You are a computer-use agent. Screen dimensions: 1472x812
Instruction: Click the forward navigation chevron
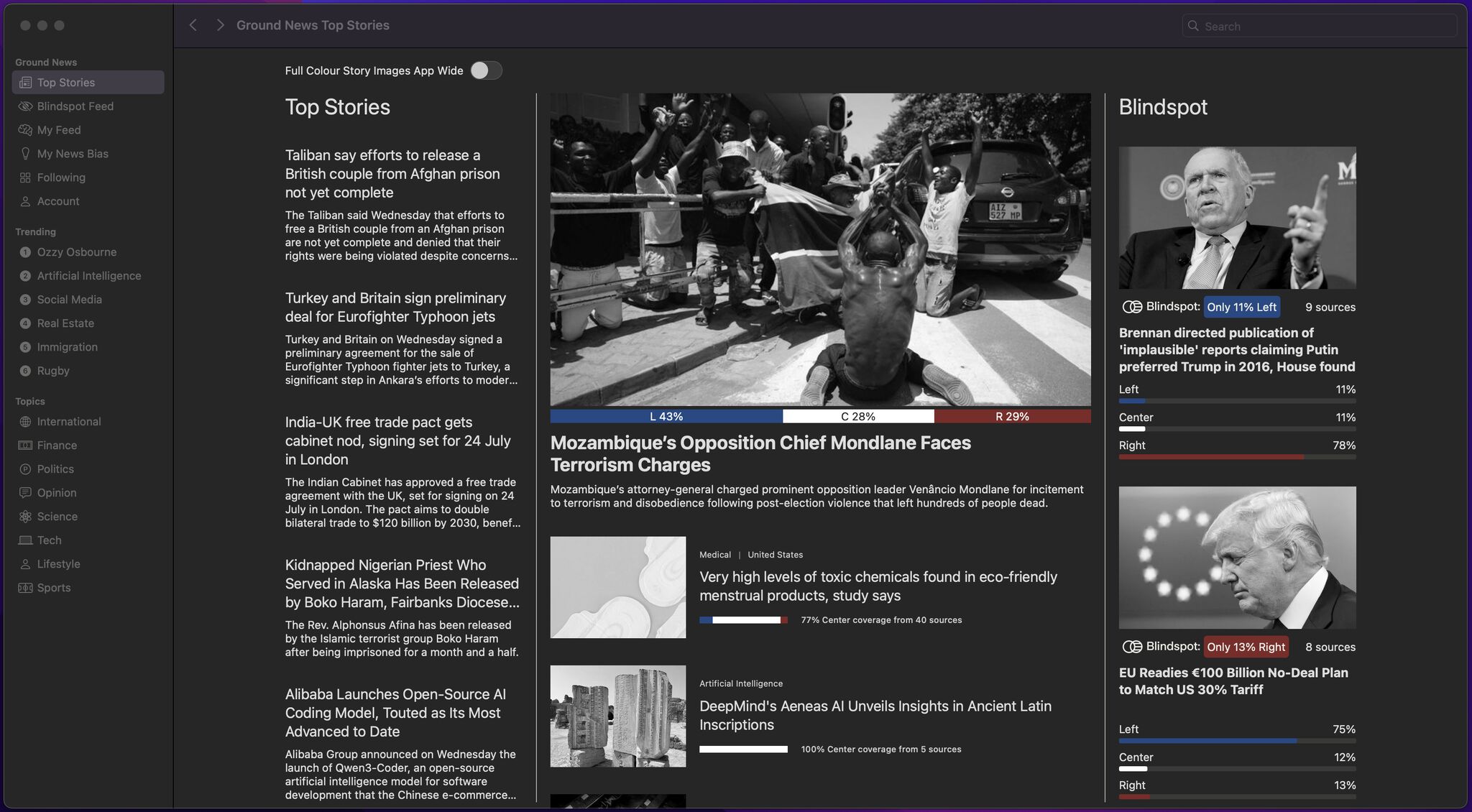point(220,24)
